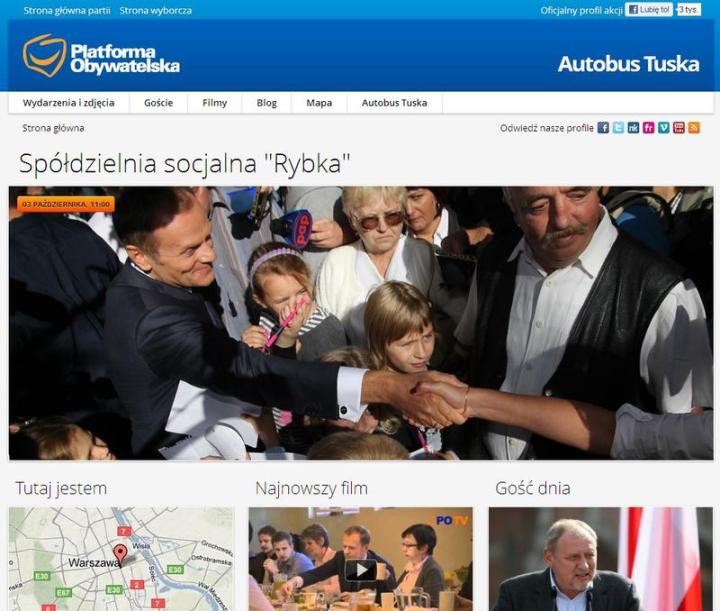Follow the 'Strona wyborcza' link
The image size is (720, 611).
[x=156, y=11]
